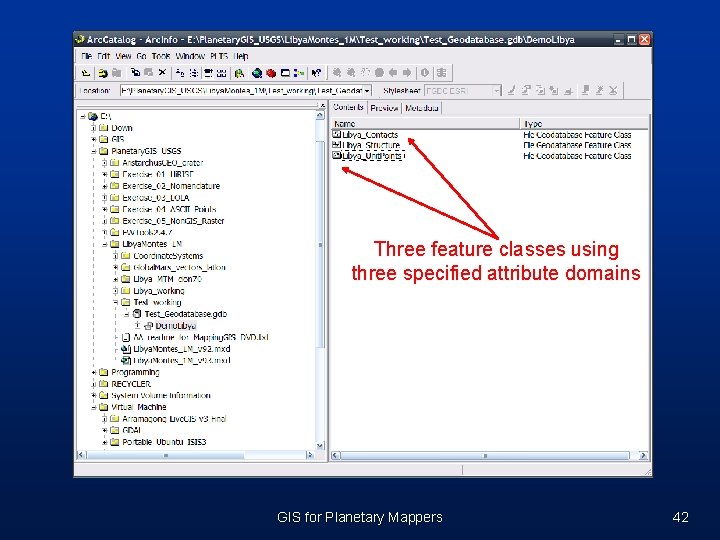The height and width of the screenshot is (540, 720).
Task: Switch to Details view icon
Action: 208,73
